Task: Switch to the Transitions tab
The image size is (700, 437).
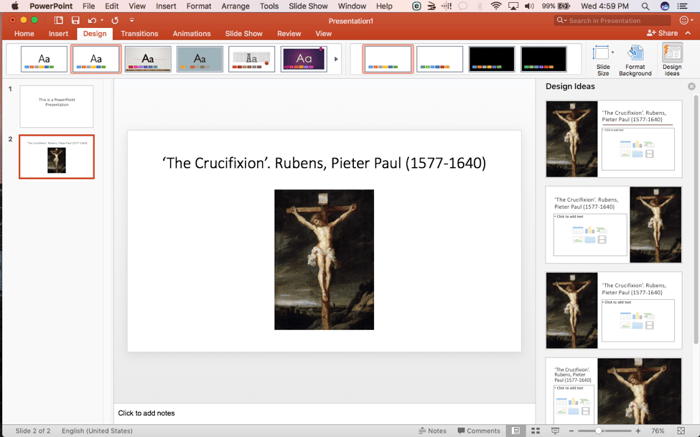Action: click(139, 33)
